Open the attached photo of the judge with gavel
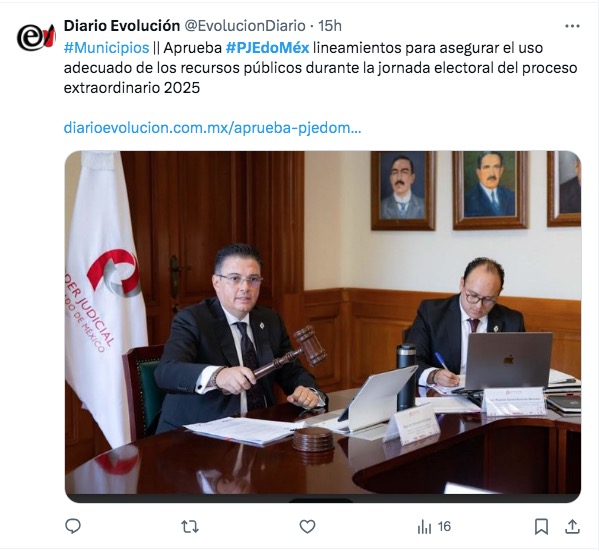This screenshot has height=551, width=599. pyautogui.click(x=323, y=327)
